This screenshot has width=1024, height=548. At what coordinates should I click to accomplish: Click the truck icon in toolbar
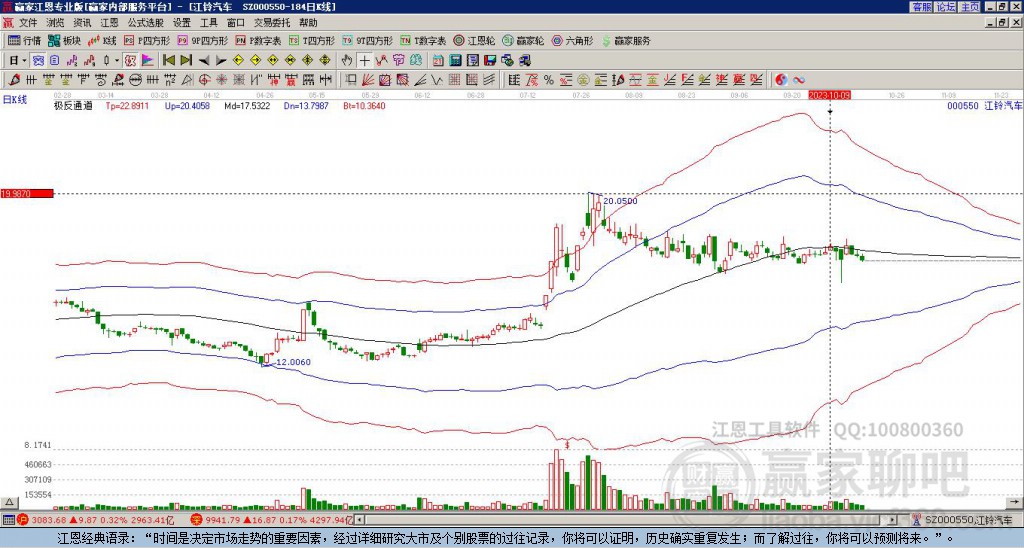coord(524,61)
